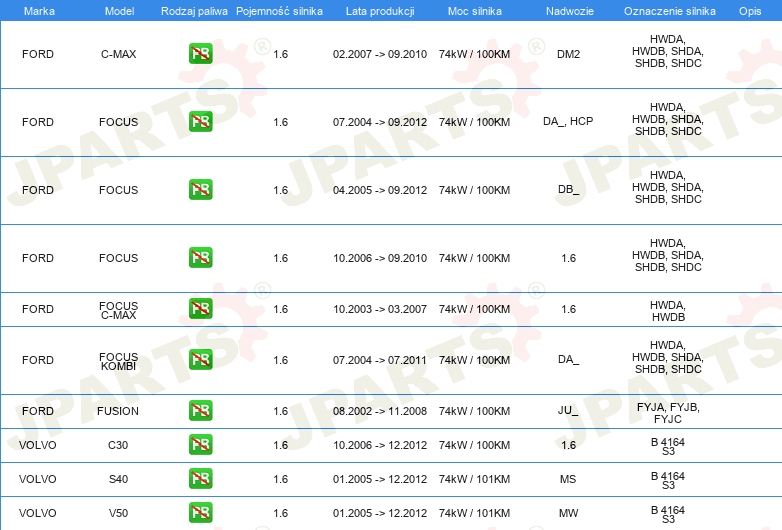Click the petrol icon in the FUSION row
The image size is (782, 530).
(x=200, y=411)
